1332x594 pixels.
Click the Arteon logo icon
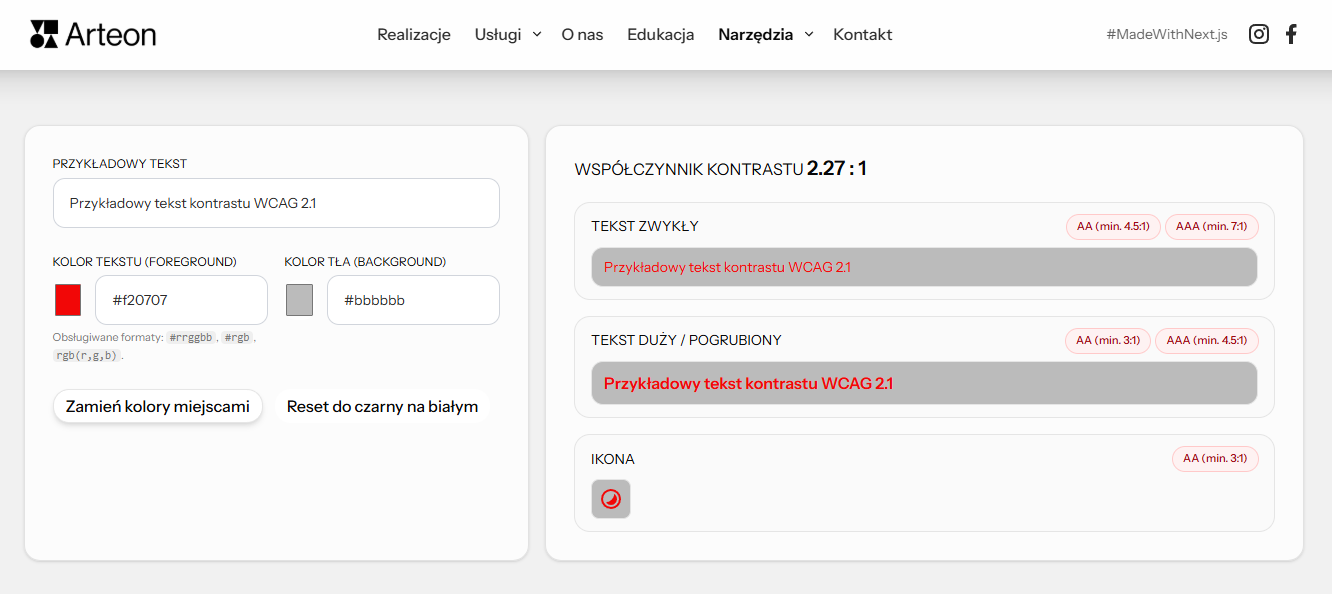(x=42, y=33)
